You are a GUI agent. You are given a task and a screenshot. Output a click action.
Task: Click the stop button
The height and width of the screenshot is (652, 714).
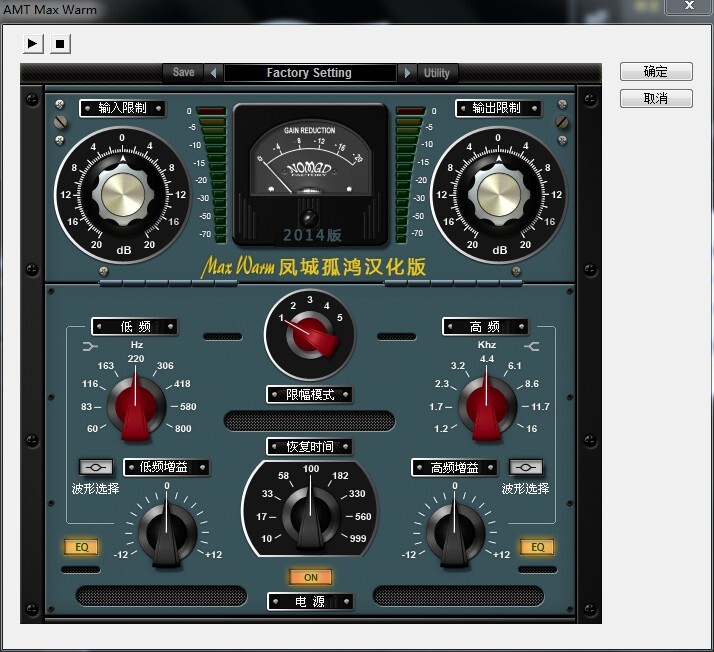[60, 44]
